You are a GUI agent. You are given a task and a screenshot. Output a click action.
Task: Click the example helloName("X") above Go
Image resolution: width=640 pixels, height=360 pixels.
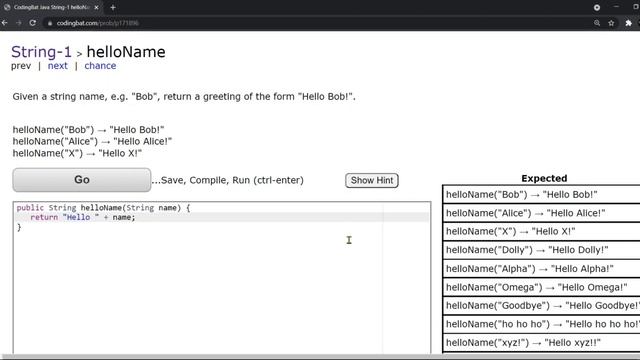pos(77,153)
